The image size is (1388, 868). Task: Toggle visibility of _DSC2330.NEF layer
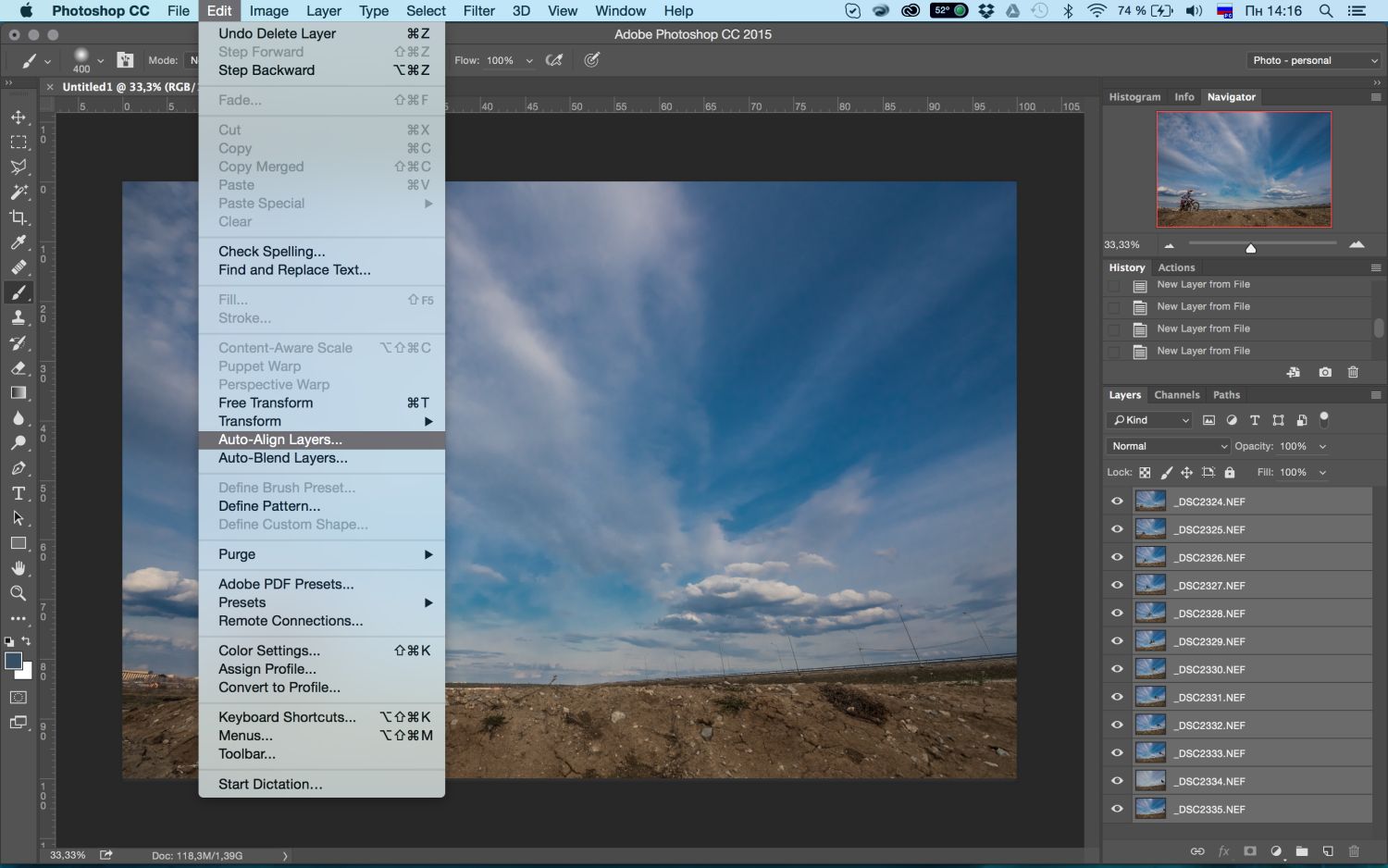click(x=1117, y=669)
